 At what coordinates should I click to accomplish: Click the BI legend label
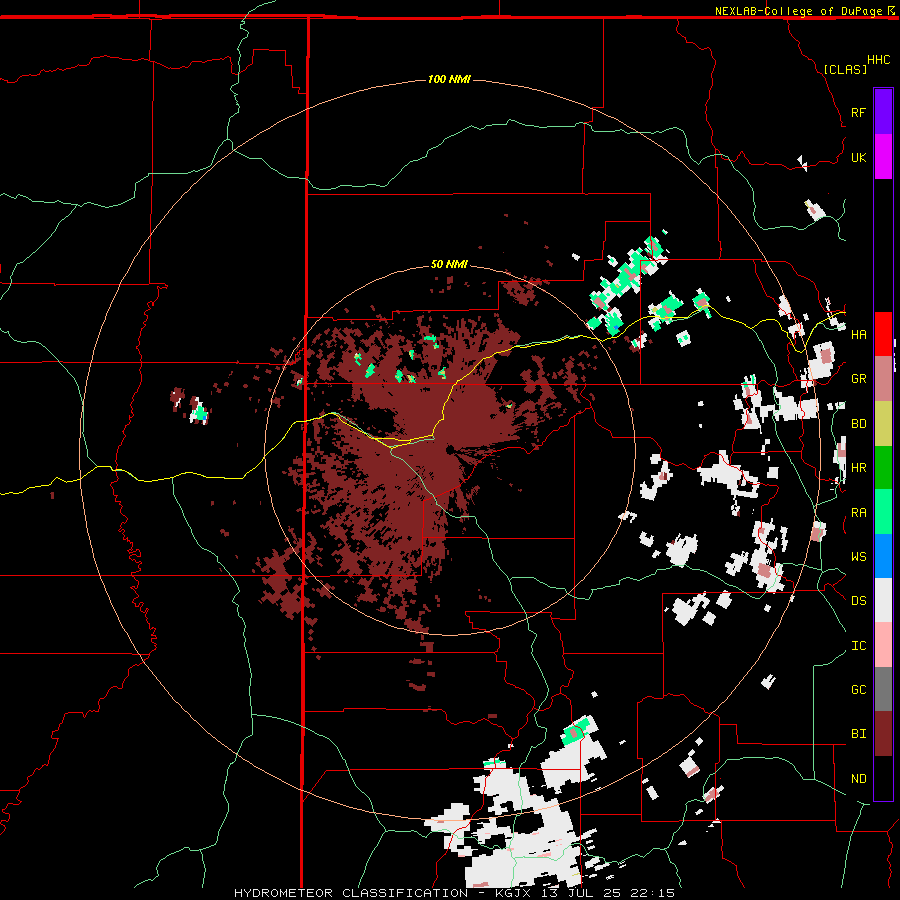(x=858, y=734)
